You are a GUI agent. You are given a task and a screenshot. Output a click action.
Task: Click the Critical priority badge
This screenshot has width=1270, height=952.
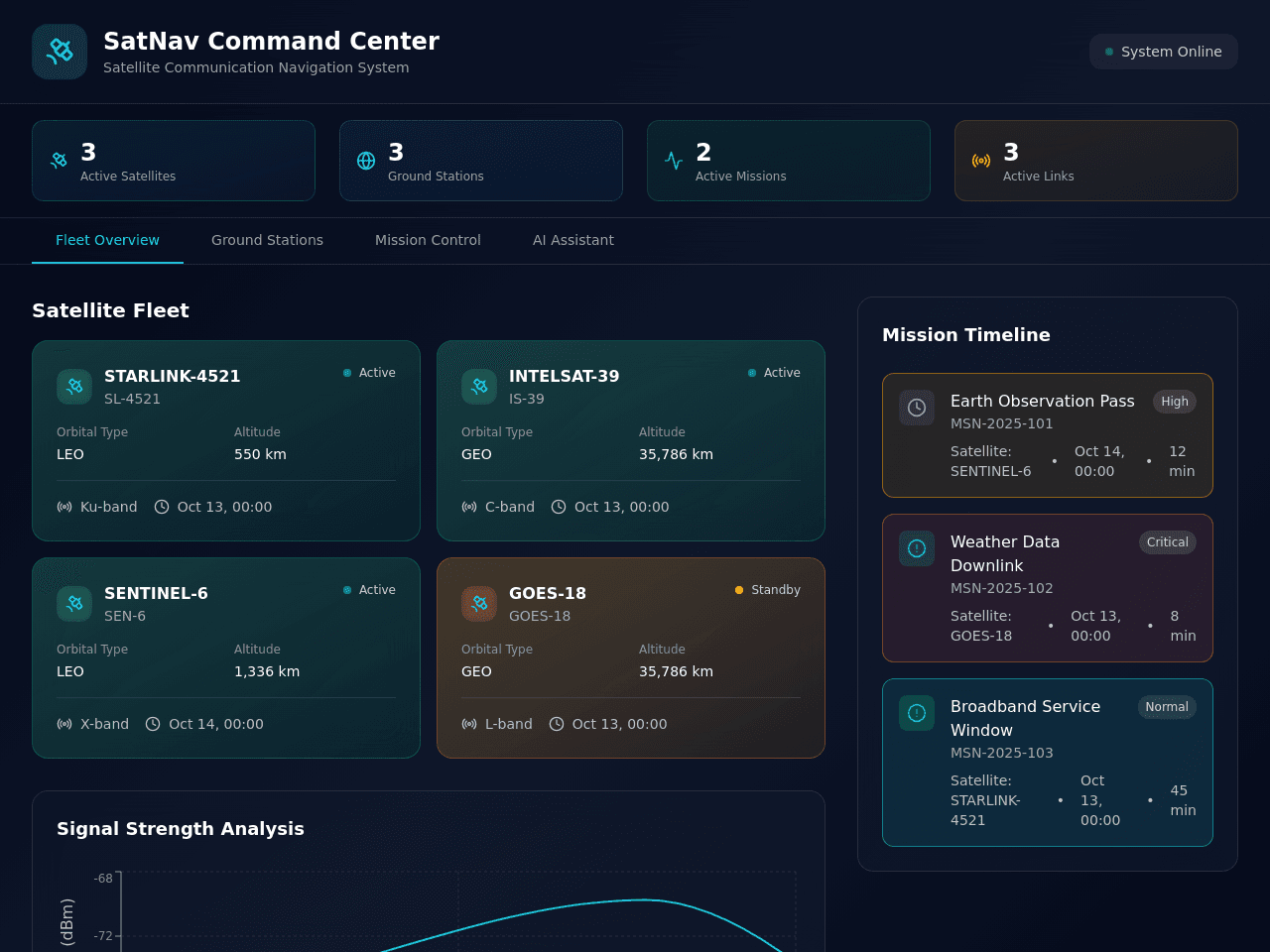click(x=1168, y=542)
